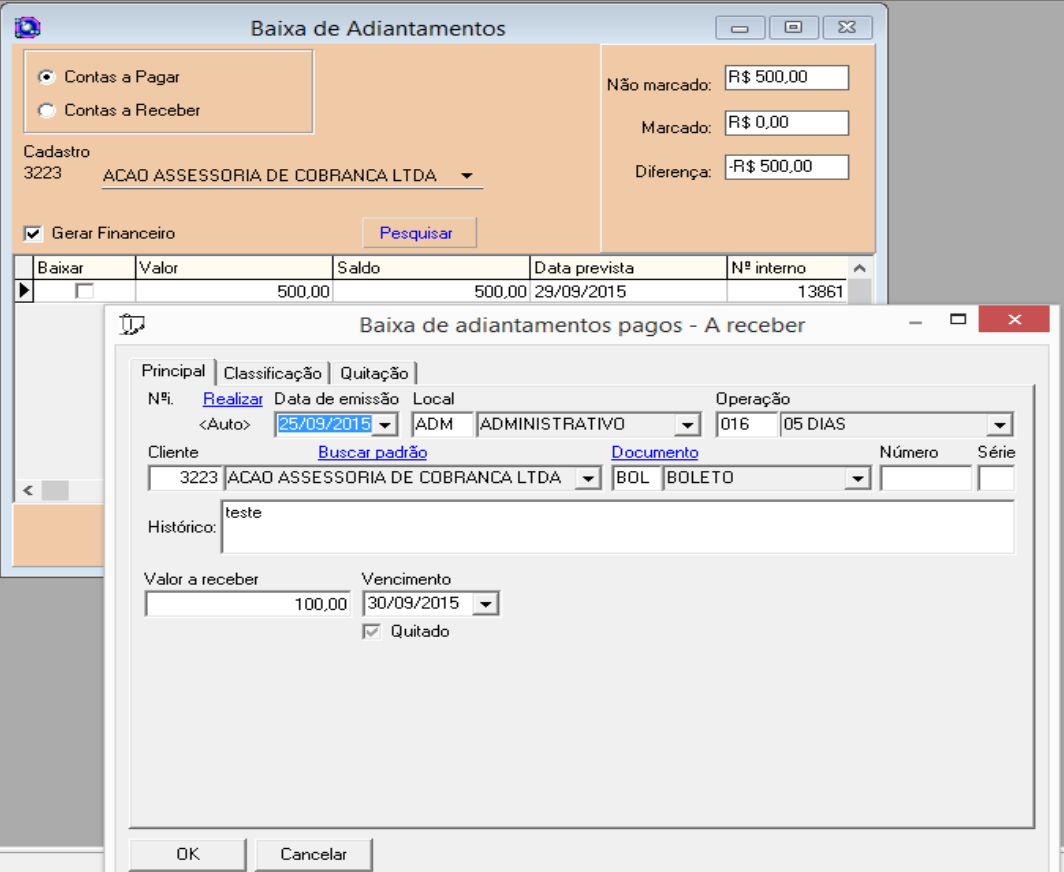Expand the Operação 05 DIAS dropdown
The height and width of the screenshot is (872, 1064).
(1000, 425)
